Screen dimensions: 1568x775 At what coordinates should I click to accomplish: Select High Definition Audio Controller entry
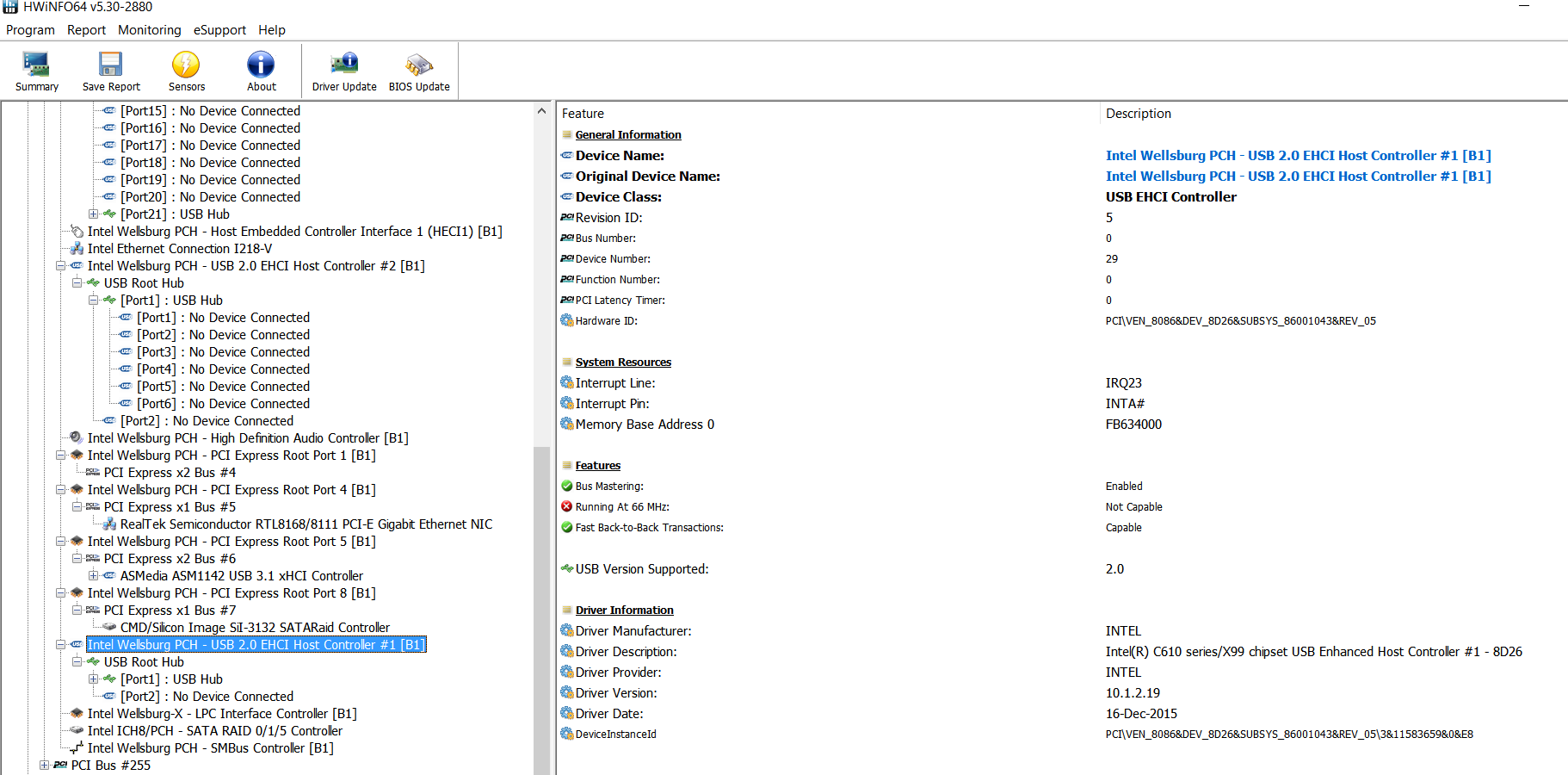coord(248,438)
